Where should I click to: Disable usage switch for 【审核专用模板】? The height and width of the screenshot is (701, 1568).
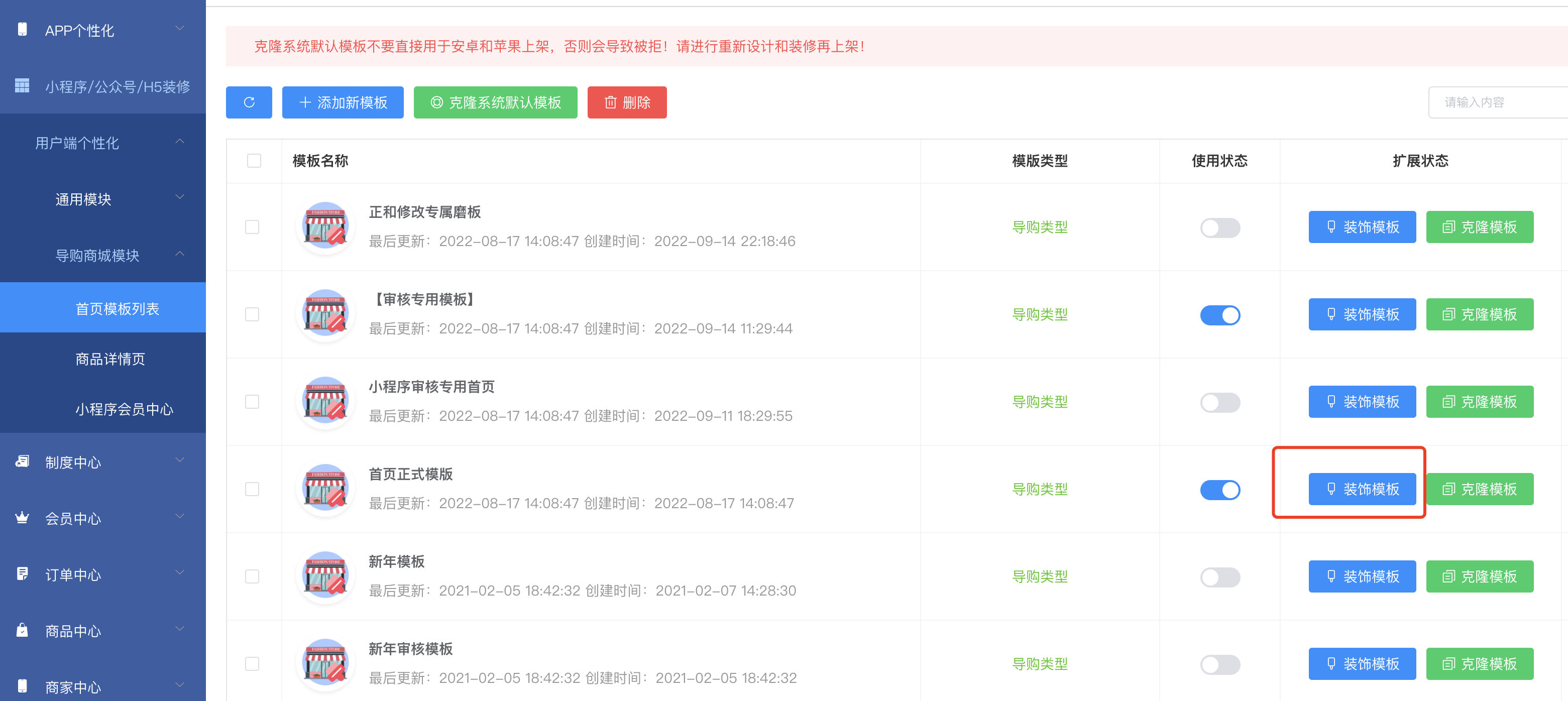point(1220,315)
